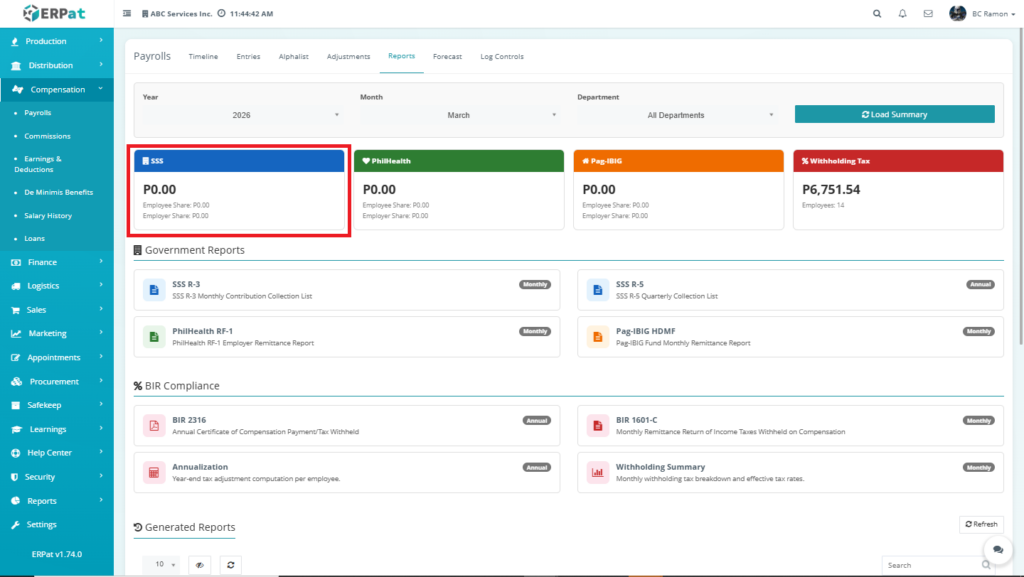Click the Refresh button for generated reports
Image resolution: width=1024 pixels, height=577 pixels.
[x=980, y=524]
